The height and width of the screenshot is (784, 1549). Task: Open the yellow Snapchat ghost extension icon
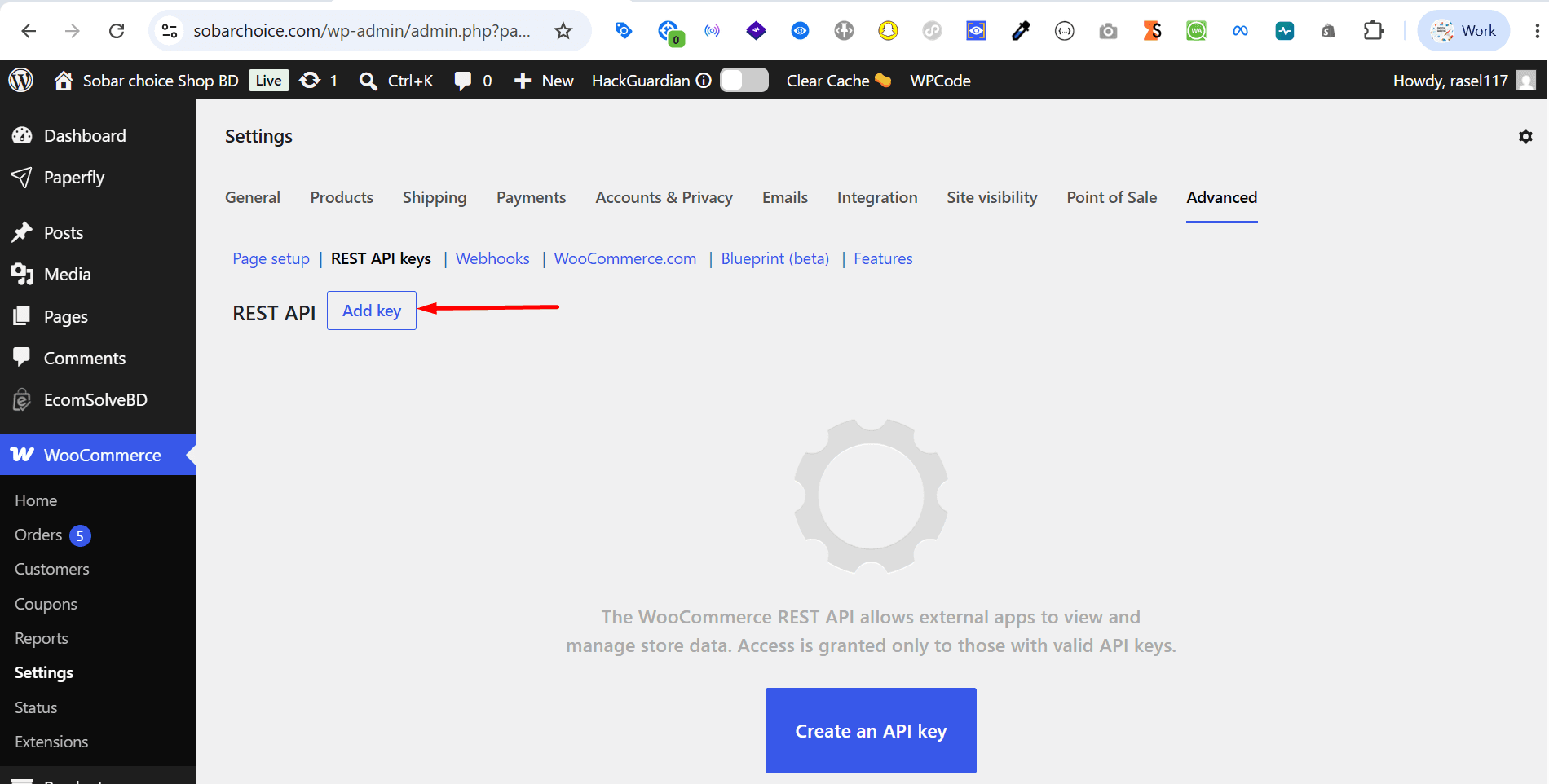pos(888,31)
